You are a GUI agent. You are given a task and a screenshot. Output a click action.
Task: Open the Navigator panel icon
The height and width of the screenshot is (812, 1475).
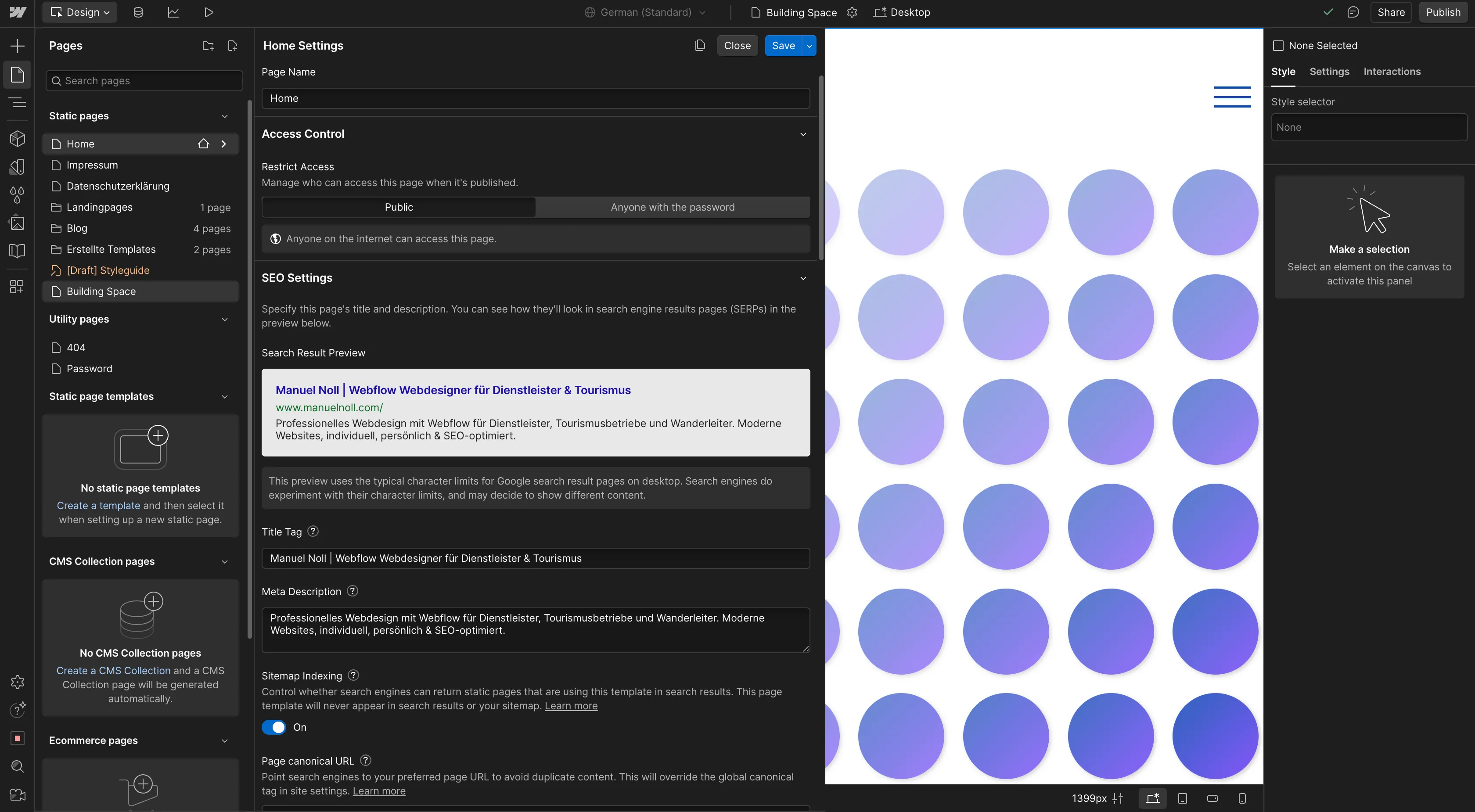coord(17,103)
